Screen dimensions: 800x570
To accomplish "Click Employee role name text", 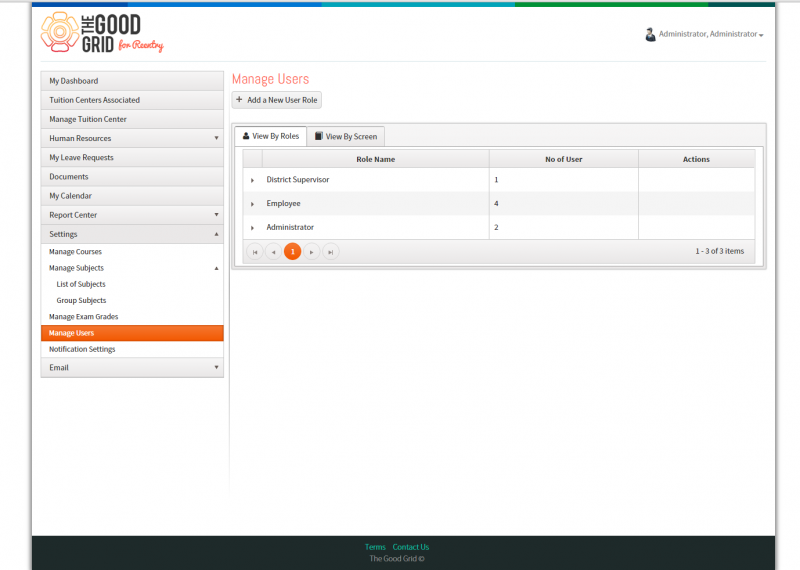I will pyautogui.click(x=283, y=203).
